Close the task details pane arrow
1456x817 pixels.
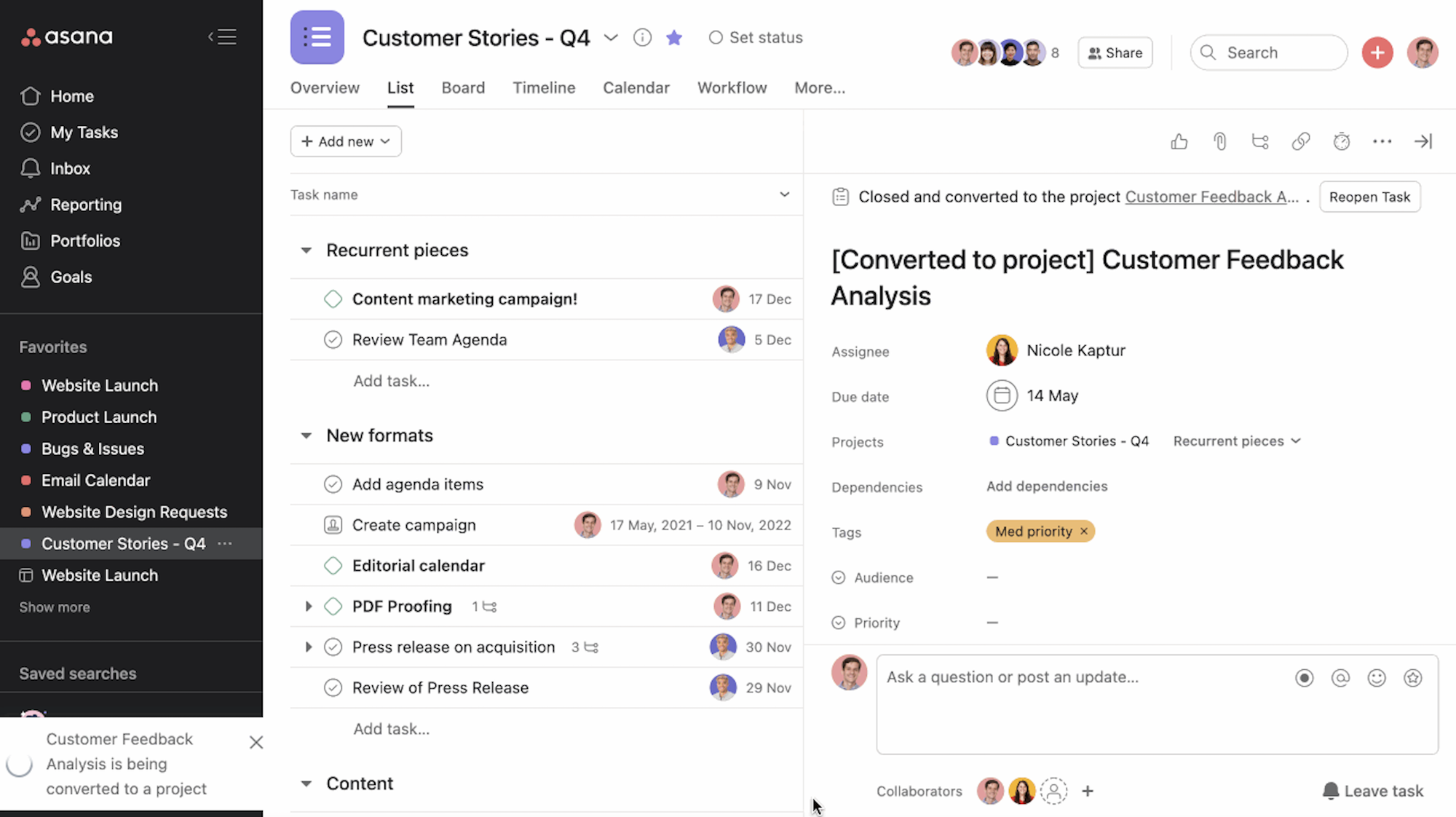click(1423, 141)
